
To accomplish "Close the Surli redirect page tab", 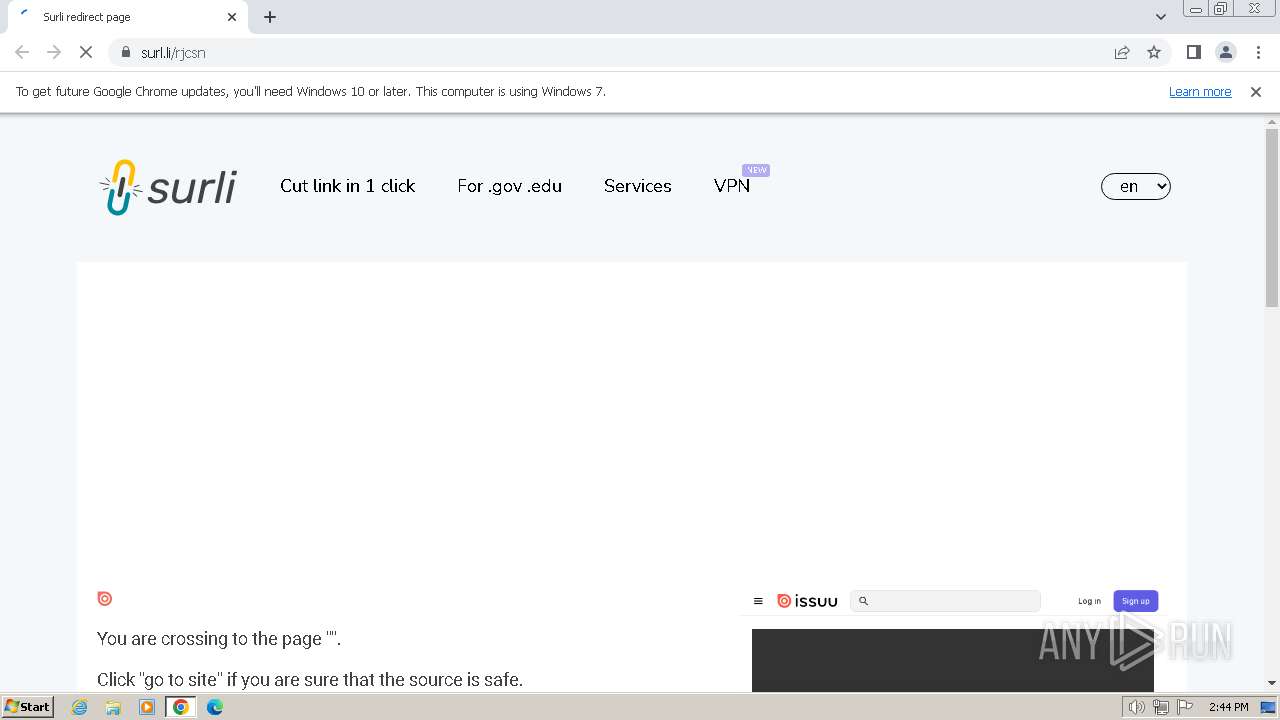I will (x=232, y=17).
